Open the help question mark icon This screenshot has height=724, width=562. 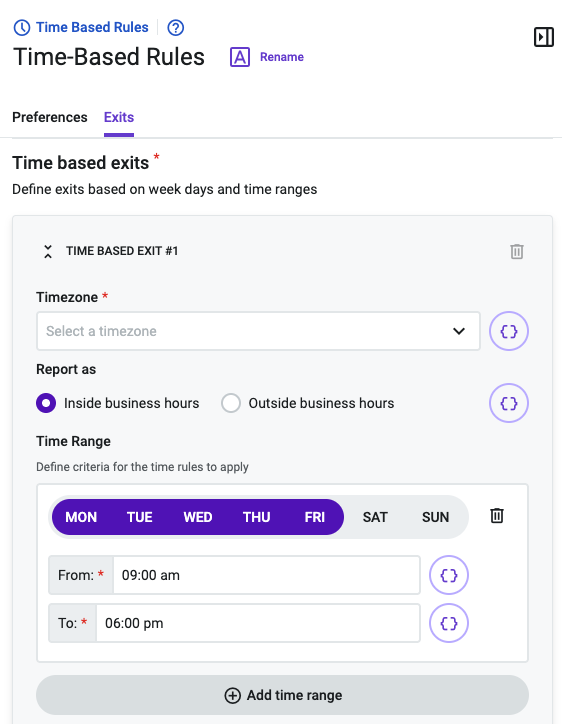175,28
